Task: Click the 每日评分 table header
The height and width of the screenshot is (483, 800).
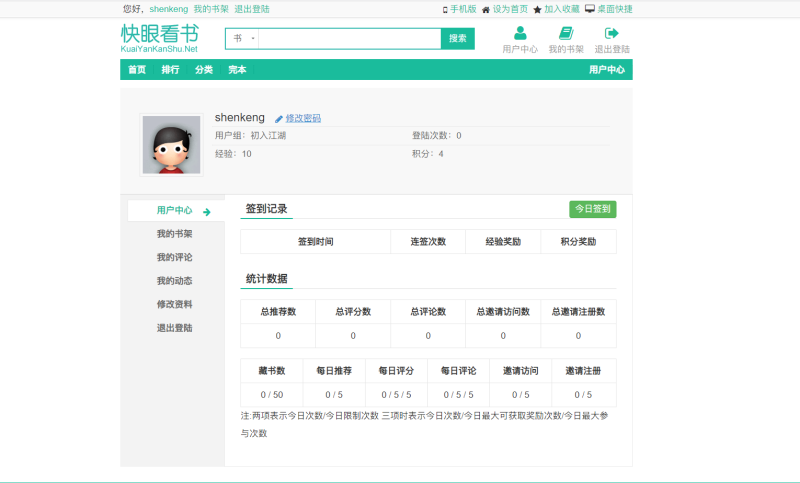Action: pos(396,371)
